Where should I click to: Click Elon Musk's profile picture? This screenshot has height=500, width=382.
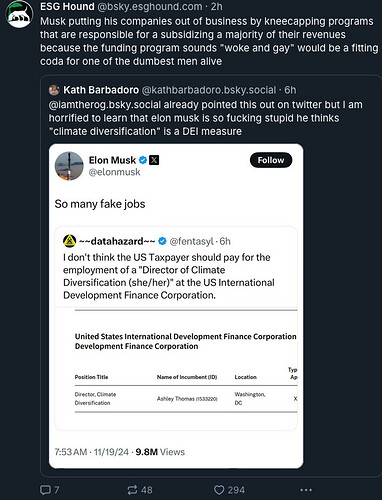(69, 166)
